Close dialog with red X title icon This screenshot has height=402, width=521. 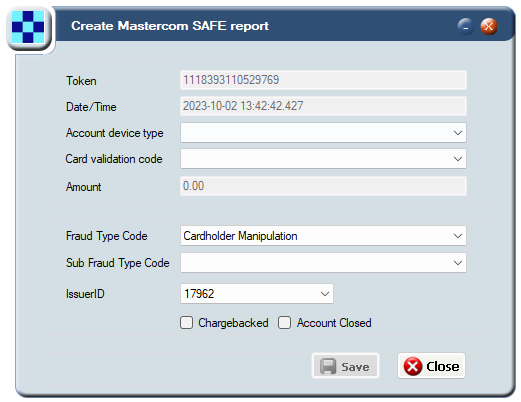click(489, 27)
